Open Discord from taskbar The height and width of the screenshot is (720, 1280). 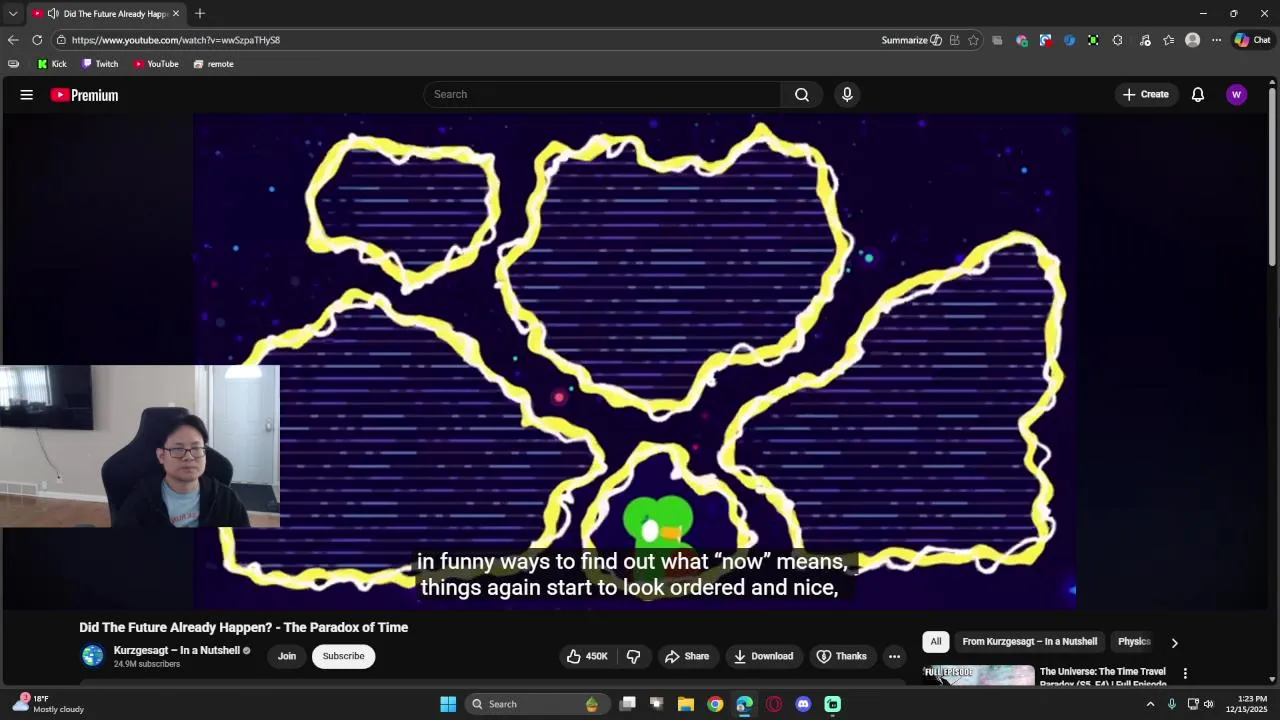803,704
